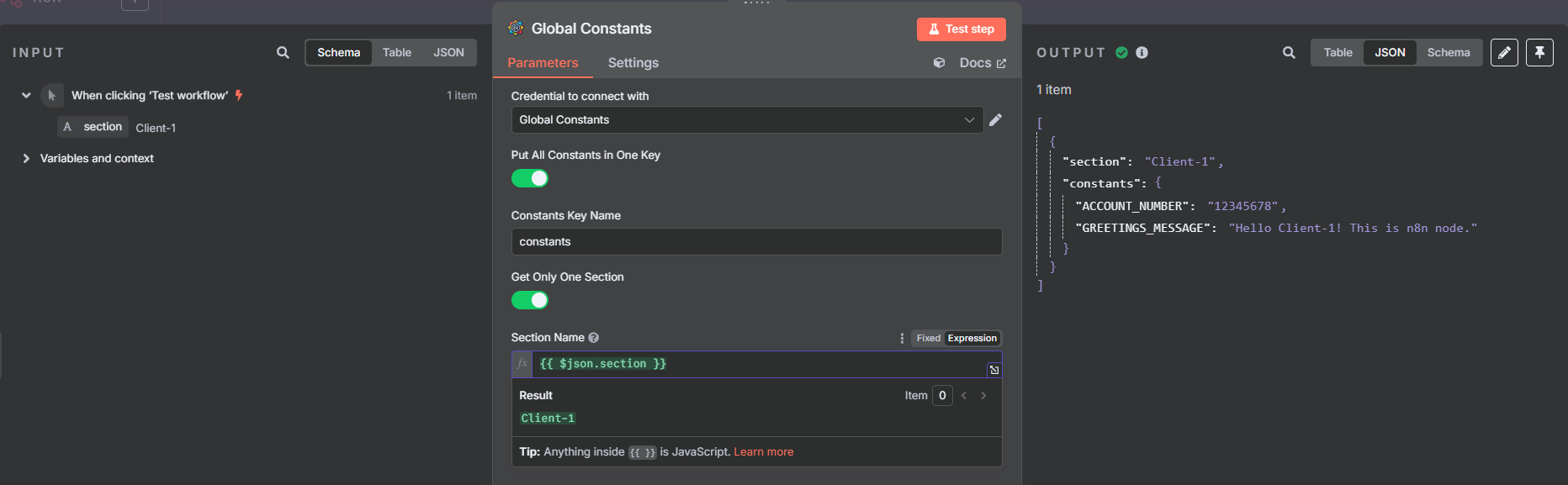
Task: Click the result Item number box
Action: (x=942, y=395)
